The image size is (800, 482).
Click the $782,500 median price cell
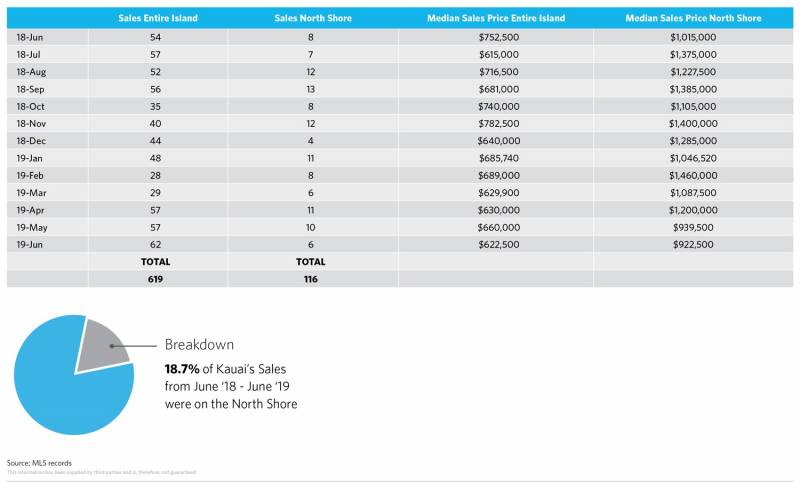(497, 123)
